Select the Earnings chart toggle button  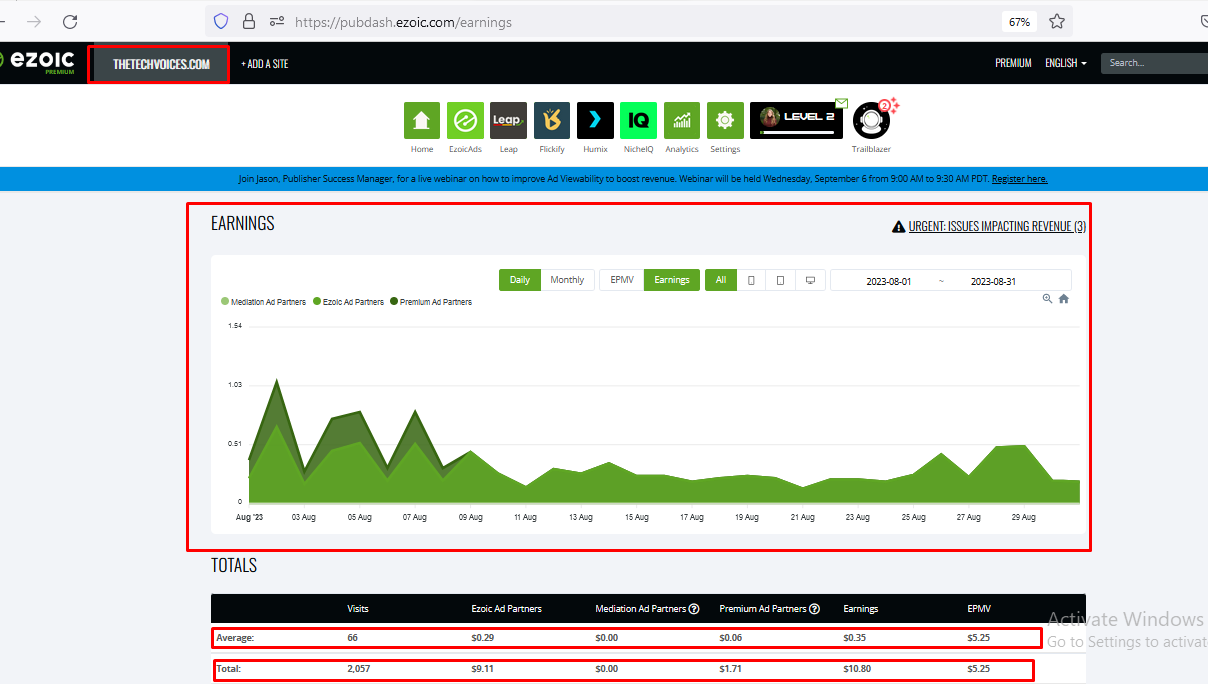pyautogui.click(x=672, y=280)
